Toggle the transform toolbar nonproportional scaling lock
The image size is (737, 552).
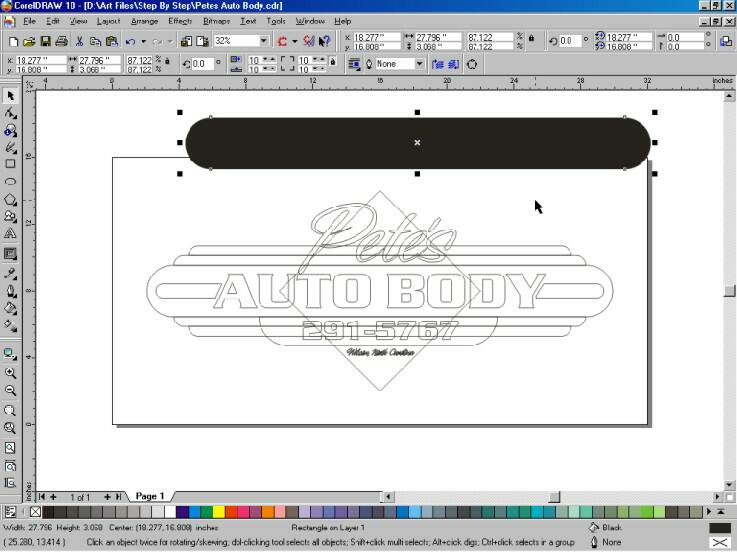click(x=531, y=38)
